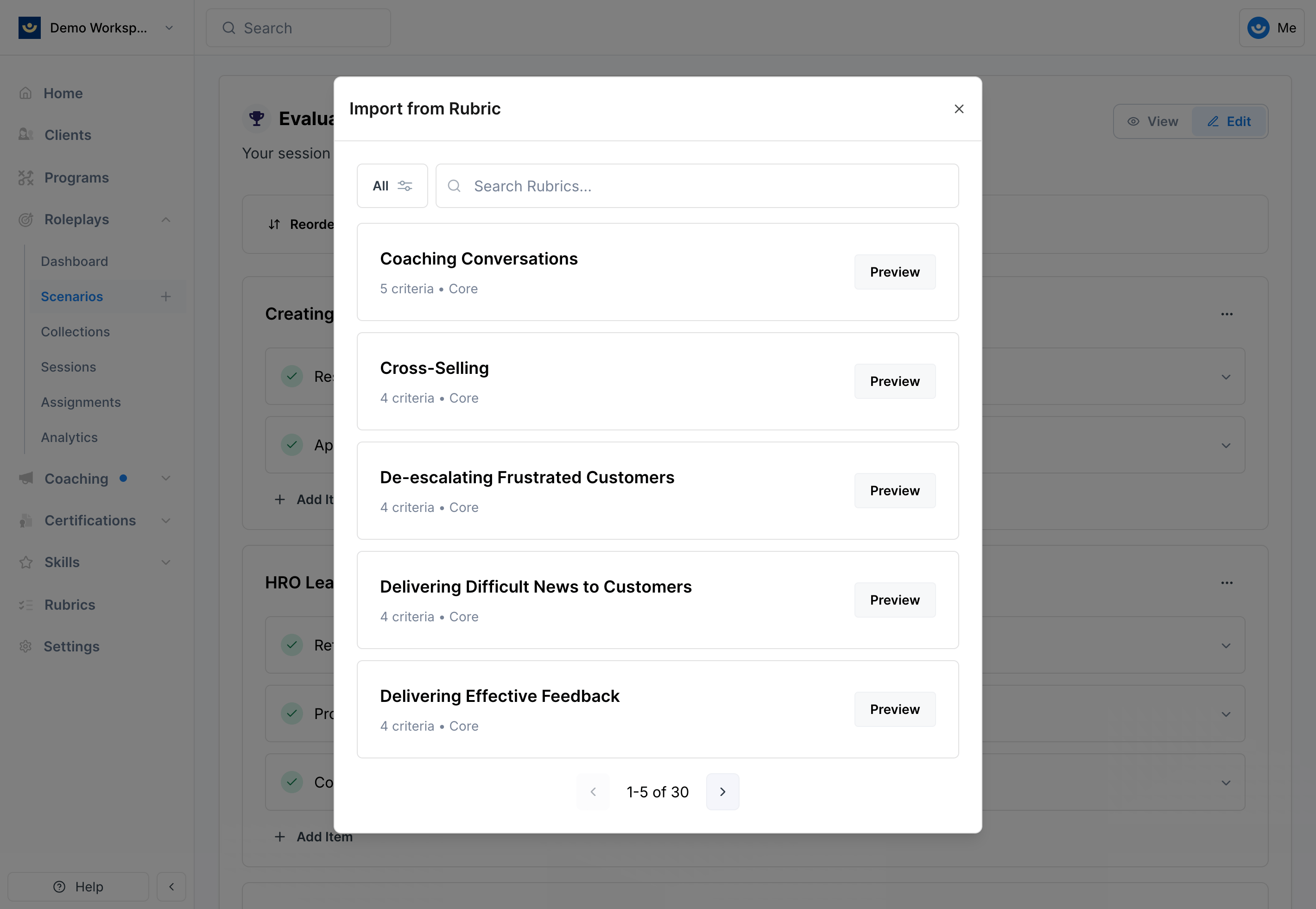The width and height of the screenshot is (1316, 909).
Task: Open more options for Creating section
Action: [1227, 314]
